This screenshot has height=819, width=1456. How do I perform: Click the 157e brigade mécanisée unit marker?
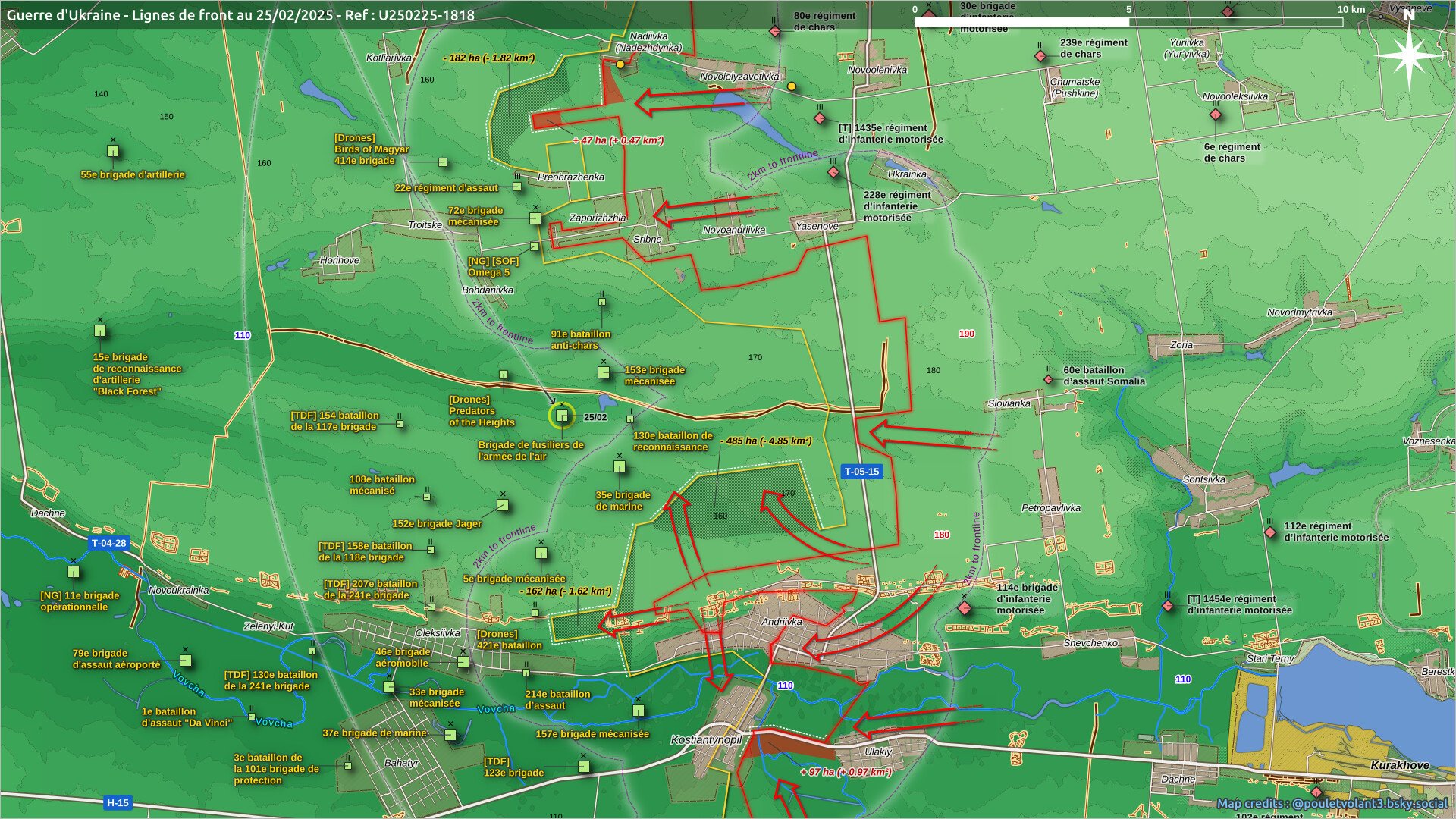639,711
